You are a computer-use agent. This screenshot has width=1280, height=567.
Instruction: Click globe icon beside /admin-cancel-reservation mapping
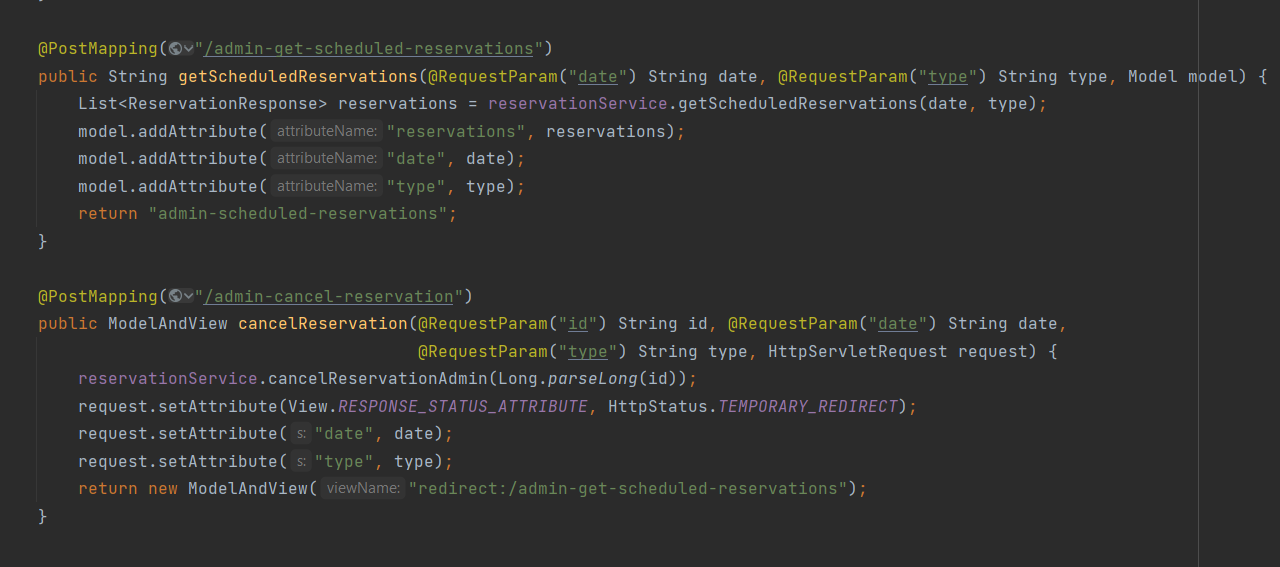click(x=175, y=296)
